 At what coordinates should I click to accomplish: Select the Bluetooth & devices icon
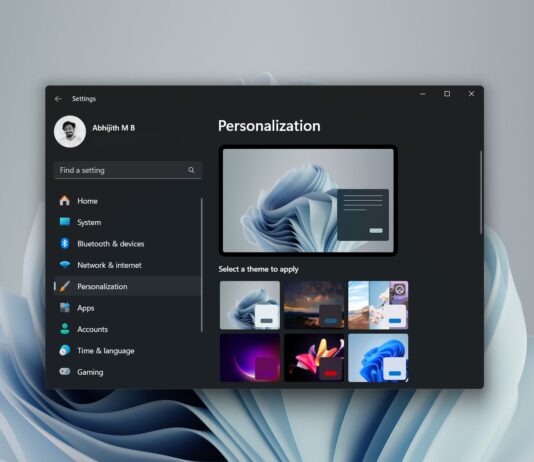click(64, 243)
